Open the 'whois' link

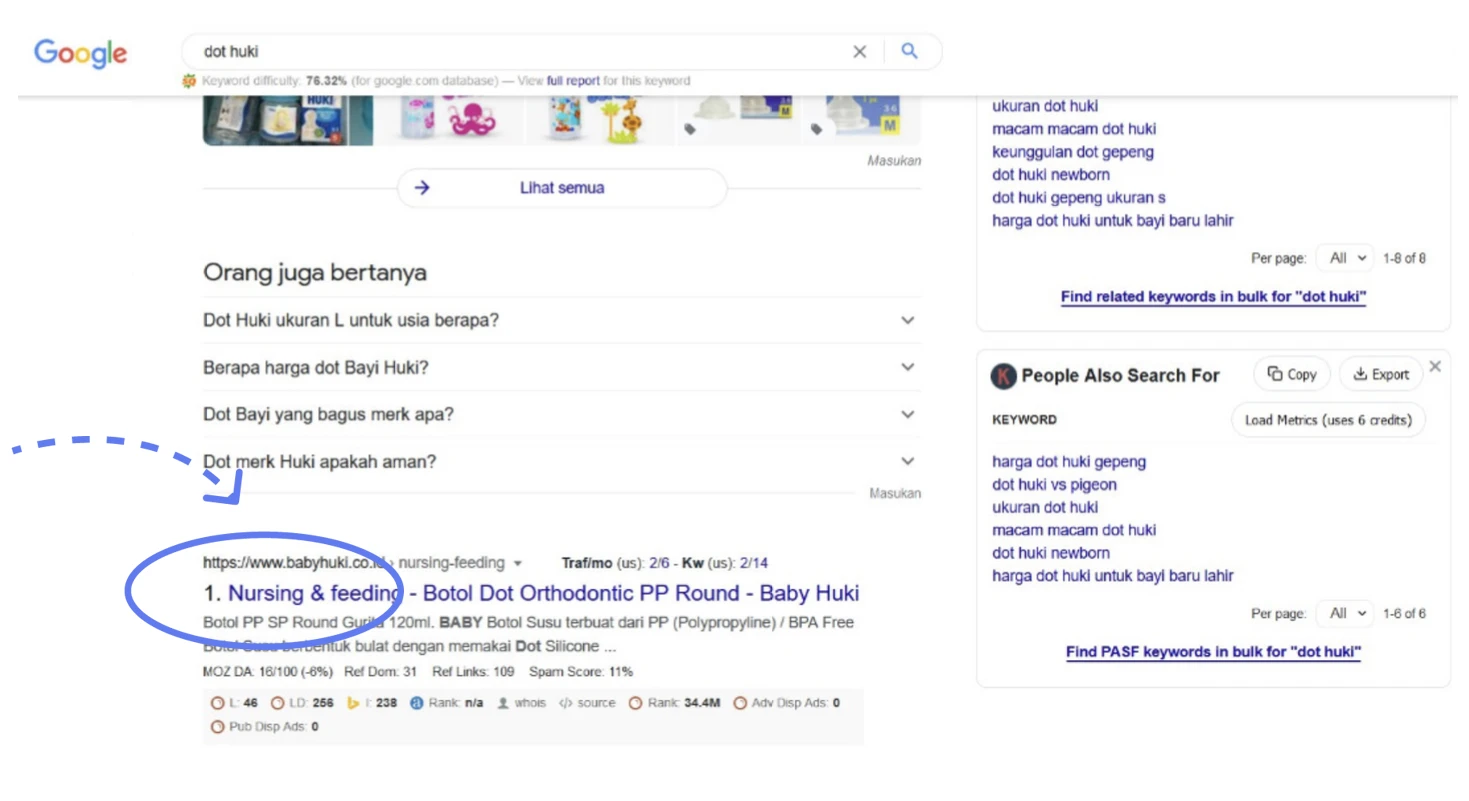(529, 703)
